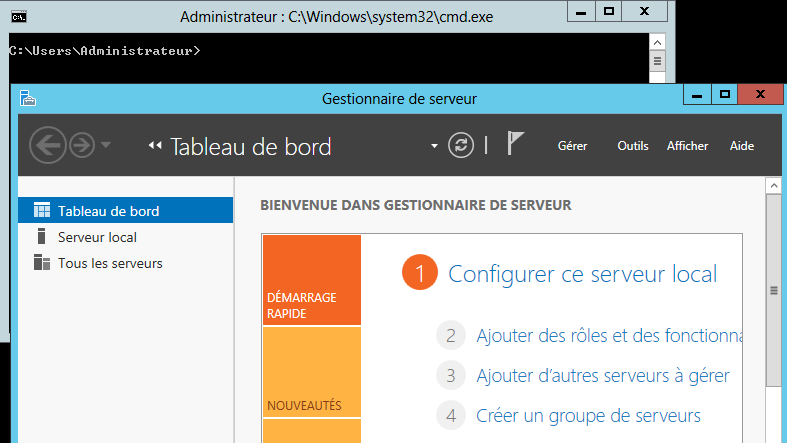Image resolution: width=787 pixels, height=443 pixels.
Task: Click Créer un groupe de serveurs
Action: tap(588, 415)
